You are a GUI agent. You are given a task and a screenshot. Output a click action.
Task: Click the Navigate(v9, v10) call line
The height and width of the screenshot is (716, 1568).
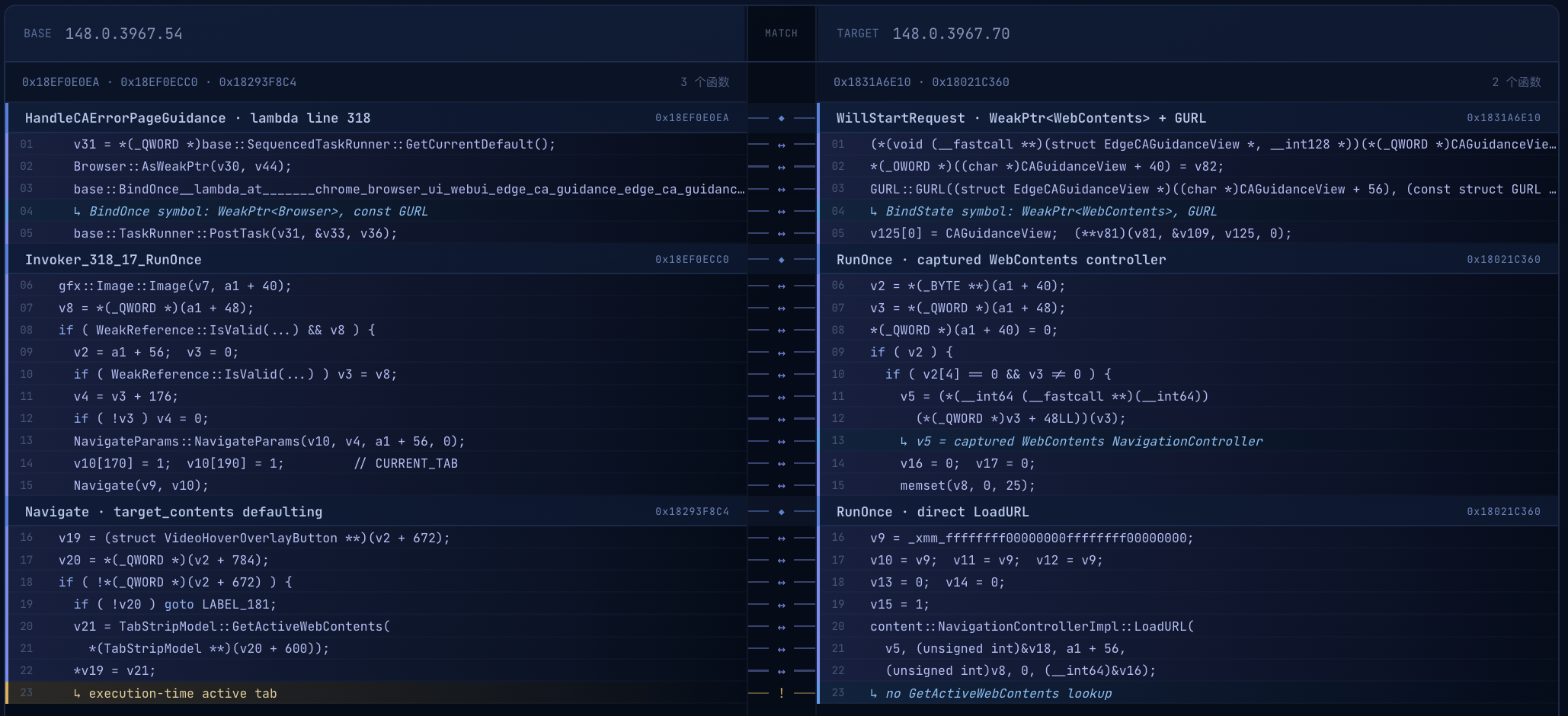376,485
